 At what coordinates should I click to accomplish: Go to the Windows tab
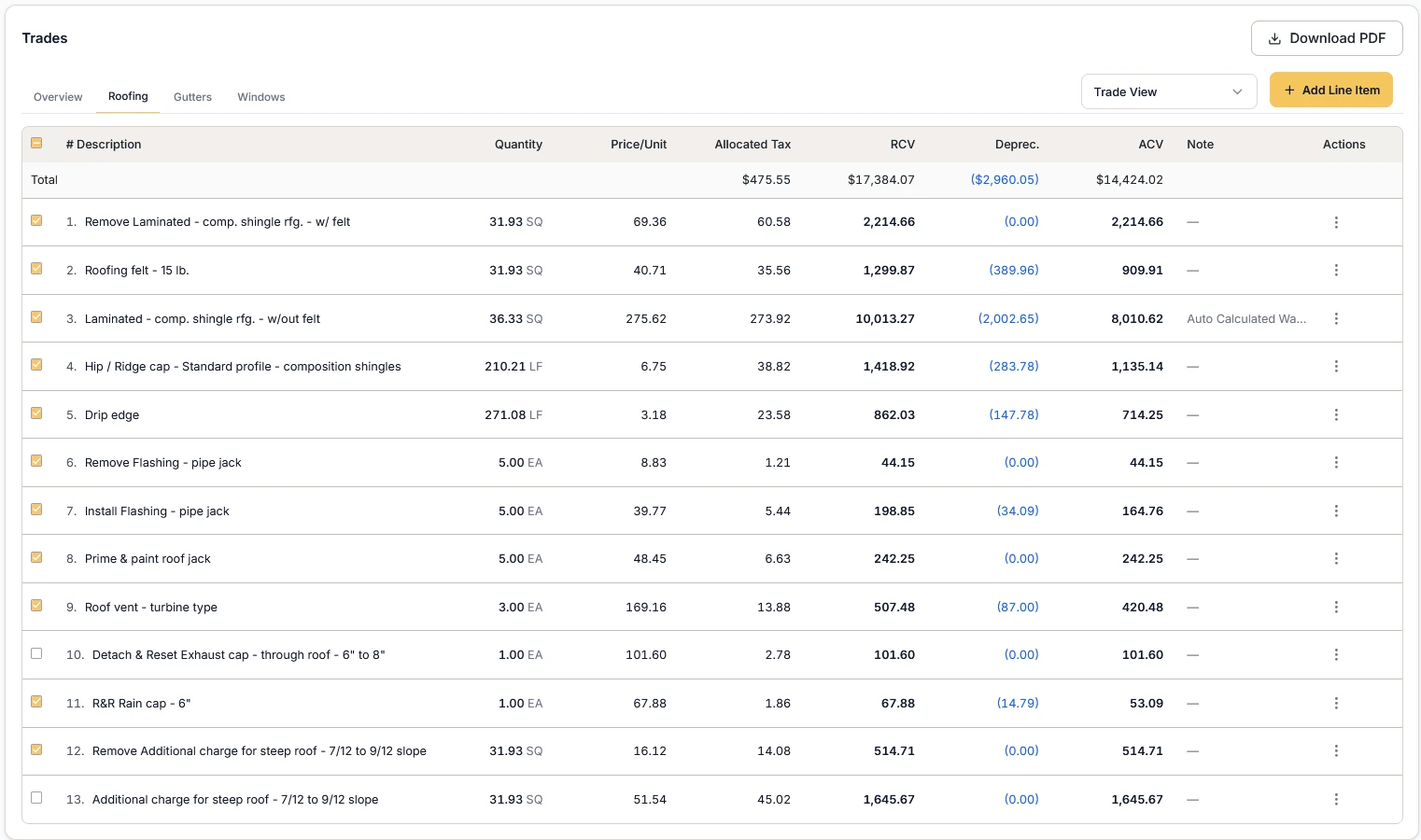coord(261,97)
